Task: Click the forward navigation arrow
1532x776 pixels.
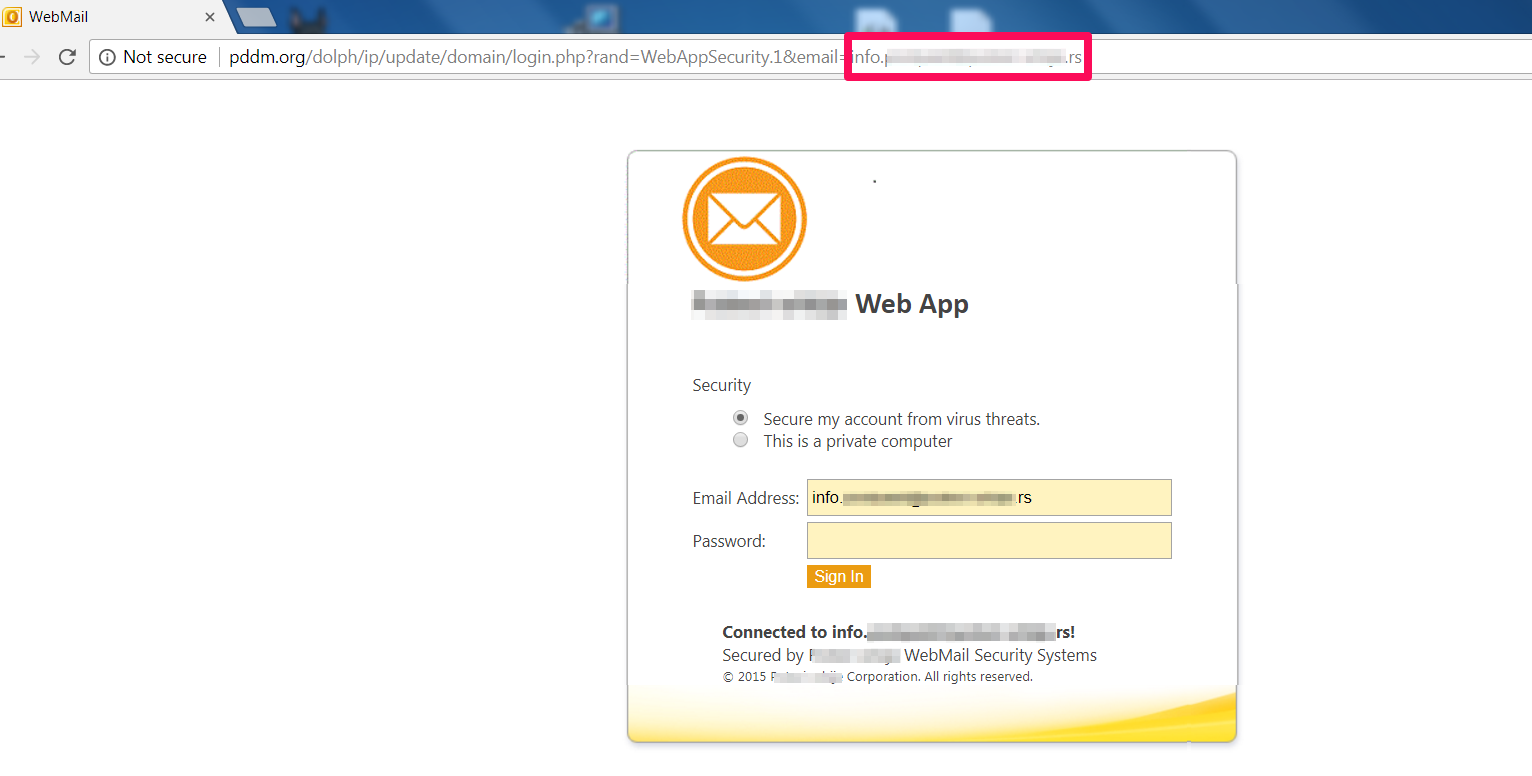Action: 33,57
